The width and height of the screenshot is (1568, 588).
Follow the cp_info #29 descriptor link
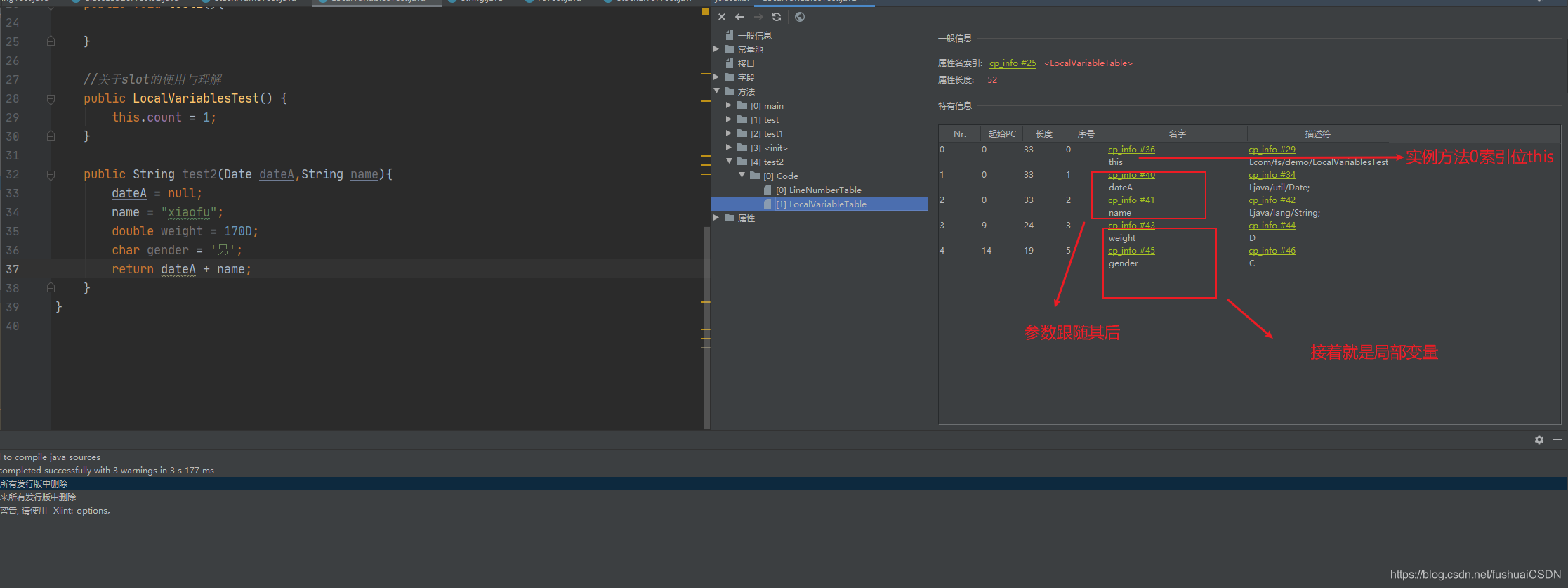point(1272,150)
